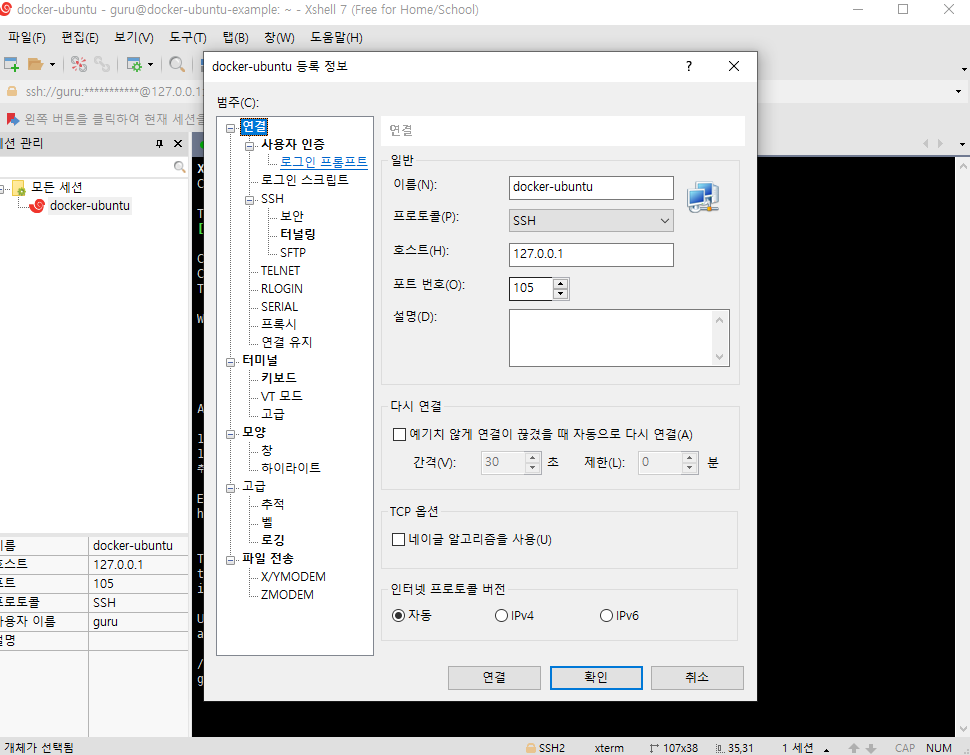Select the IPv4 radio button

(501, 616)
